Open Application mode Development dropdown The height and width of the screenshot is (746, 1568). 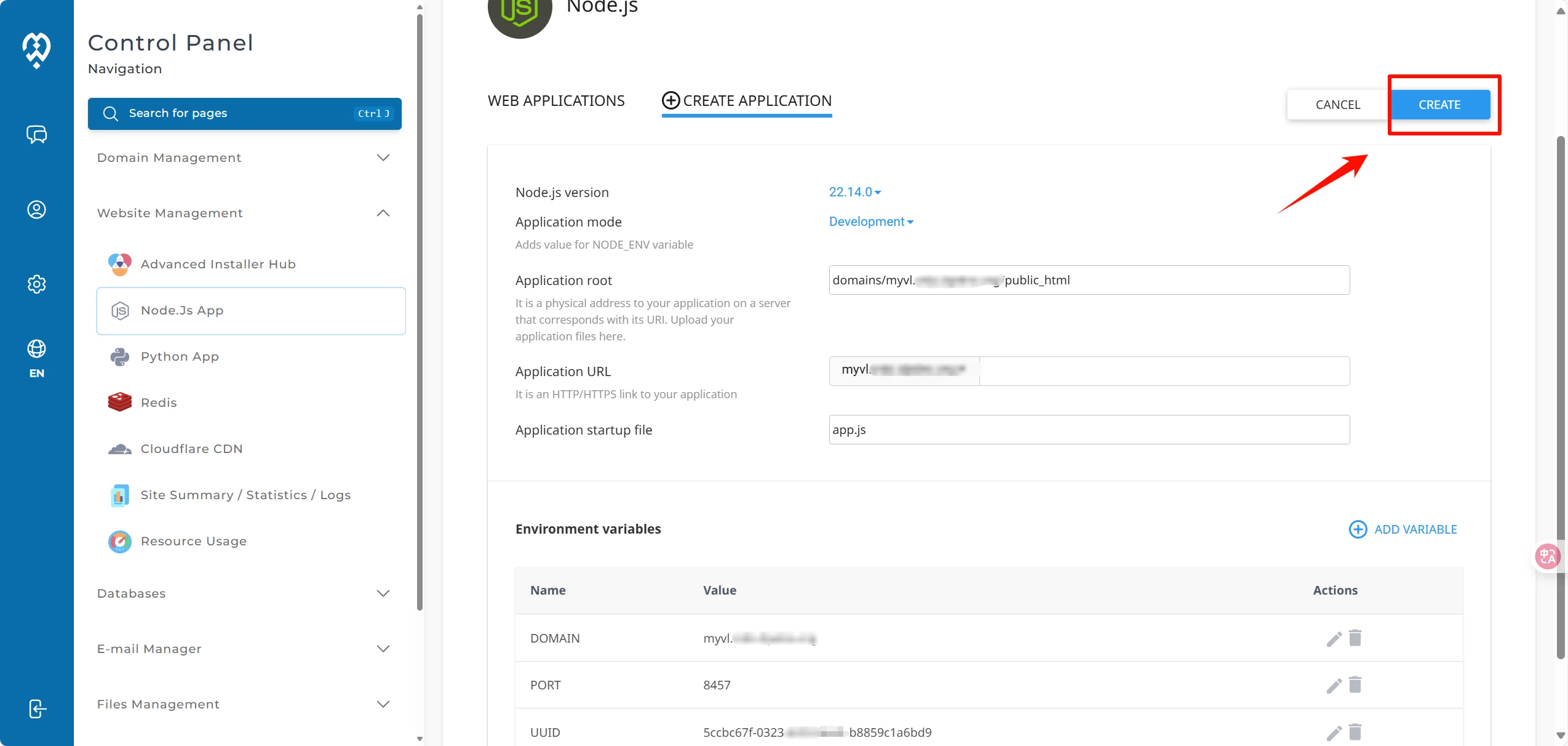point(870,222)
